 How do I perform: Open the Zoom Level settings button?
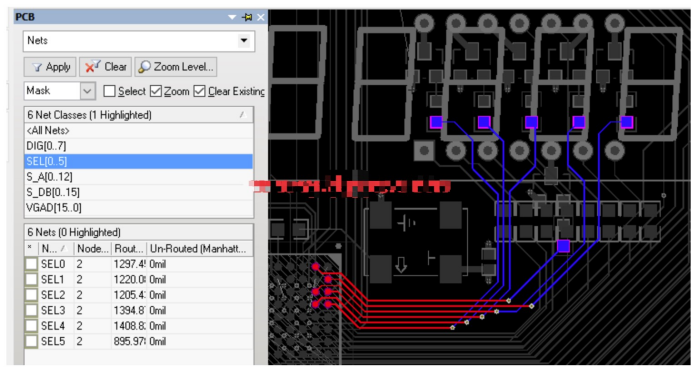(175, 67)
